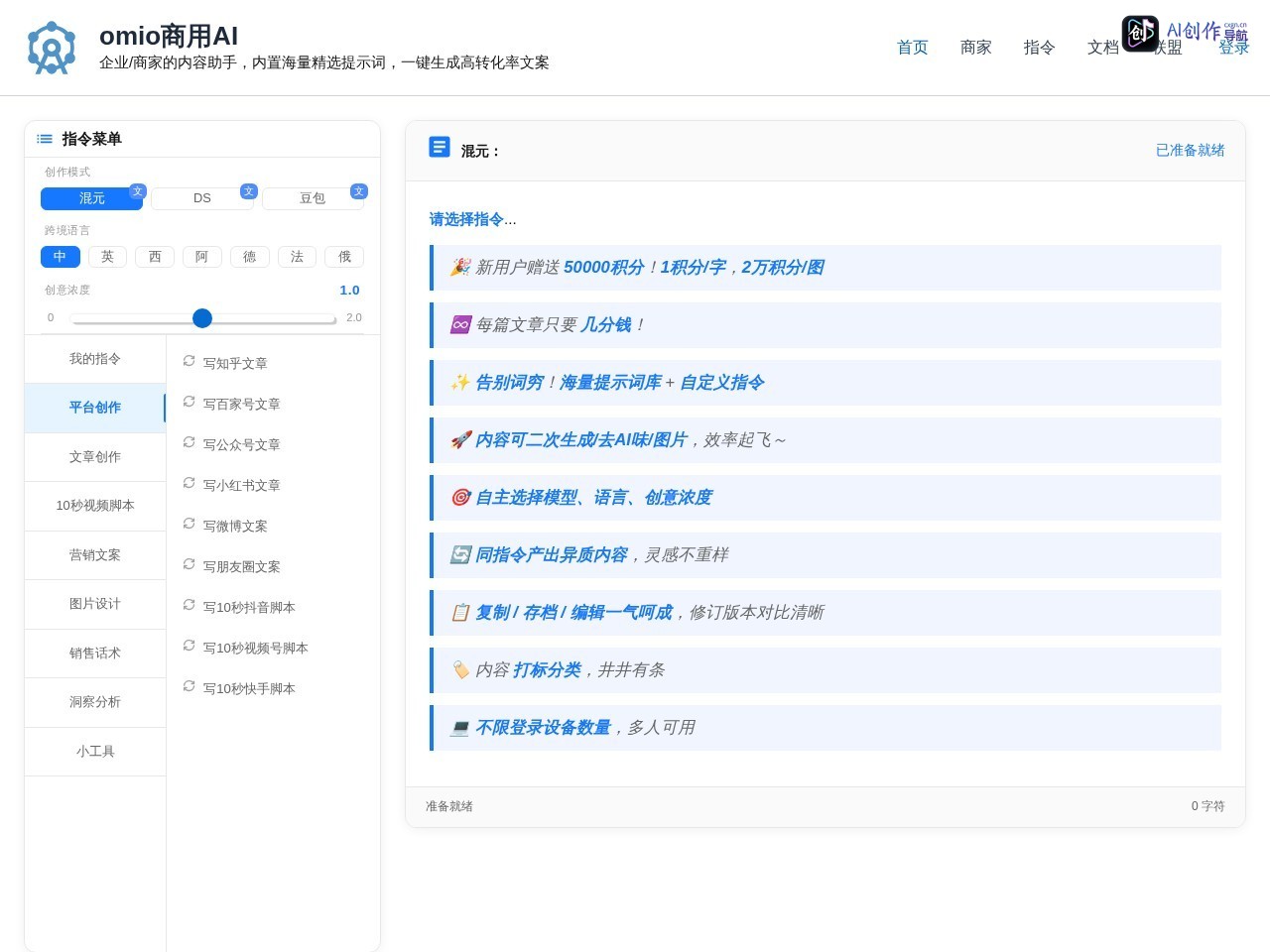Select 英 as the language

pos(107,257)
